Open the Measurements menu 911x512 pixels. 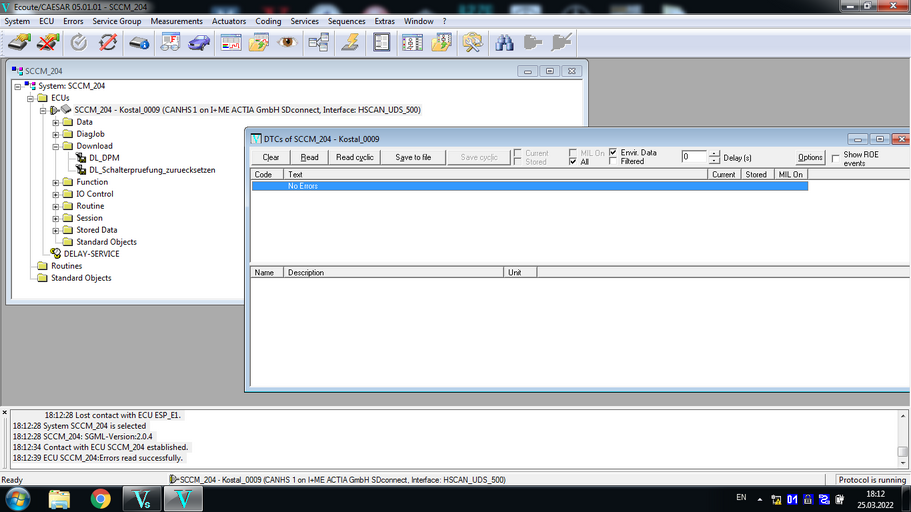click(x=177, y=21)
